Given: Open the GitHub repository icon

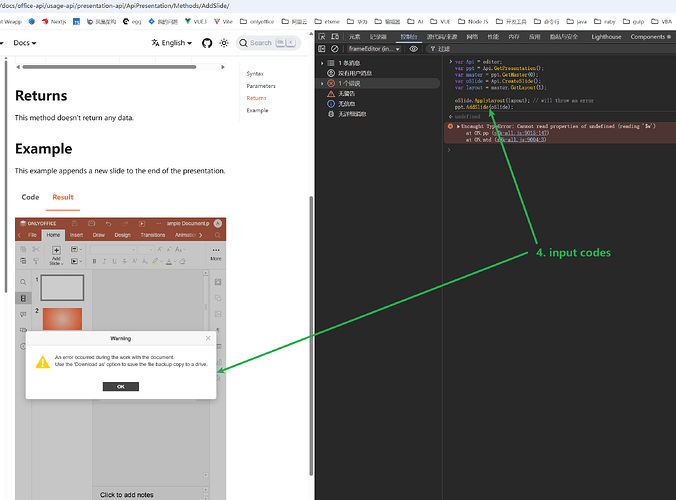Looking at the screenshot, I should (207, 43).
